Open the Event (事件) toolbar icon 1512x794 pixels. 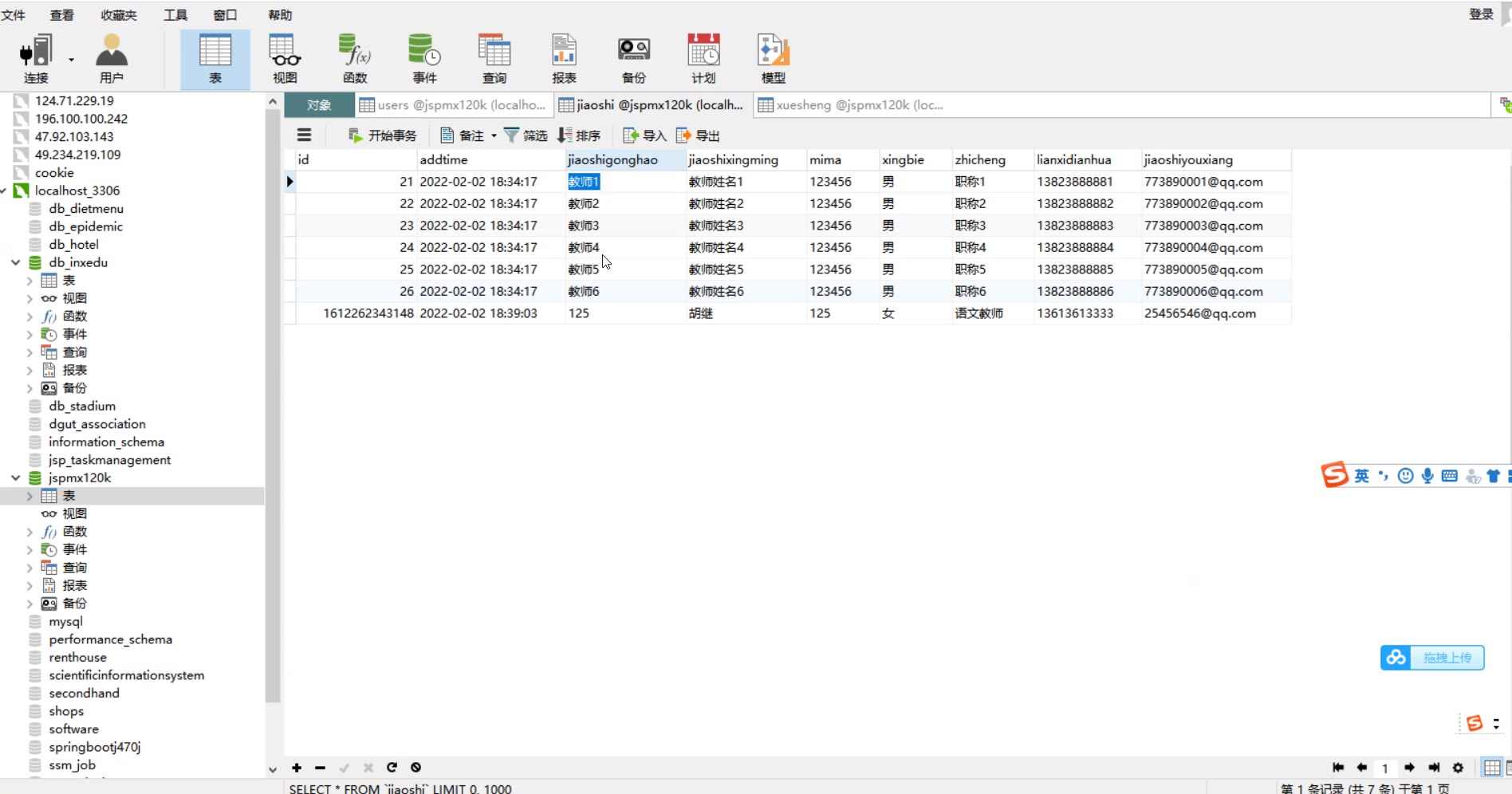click(424, 58)
